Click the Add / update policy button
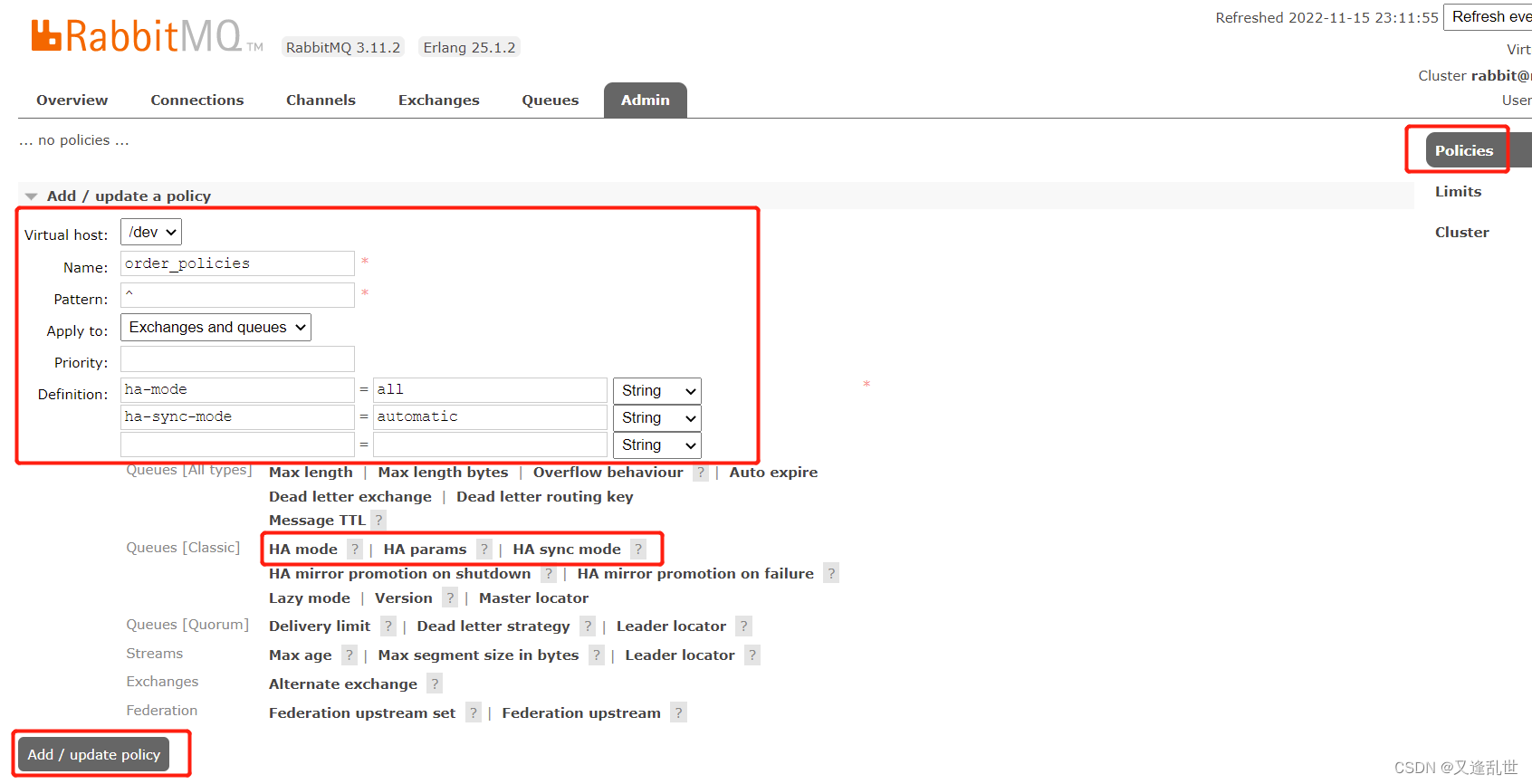Viewport: 1532px width, 784px height. (93, 754)
